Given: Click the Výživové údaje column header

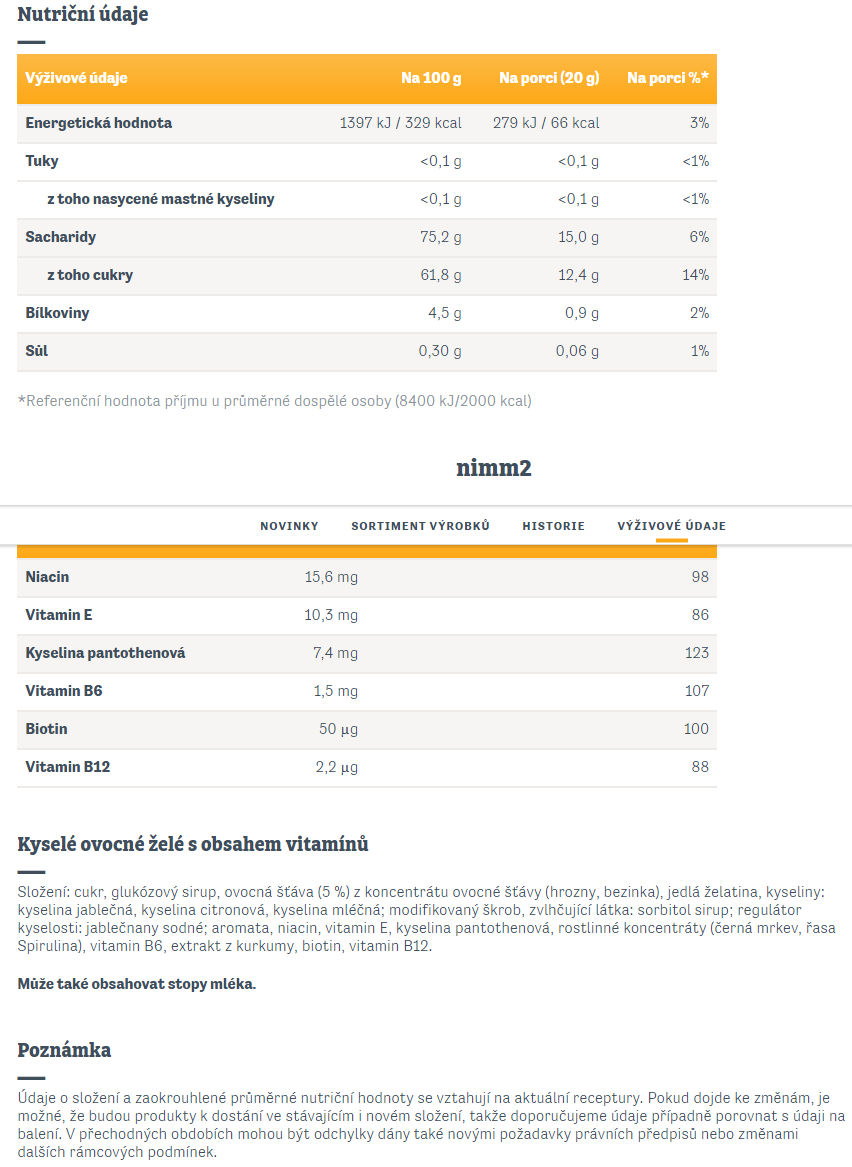Looking at the screenshot, I should pyautogui.click(x=76, y=78).
